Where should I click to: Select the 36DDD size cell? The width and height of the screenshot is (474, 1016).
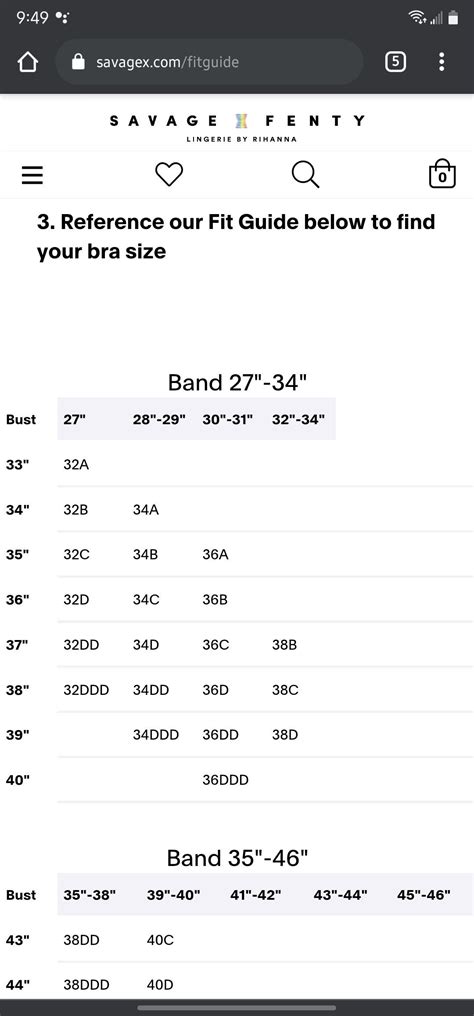[x=225, y=780]
